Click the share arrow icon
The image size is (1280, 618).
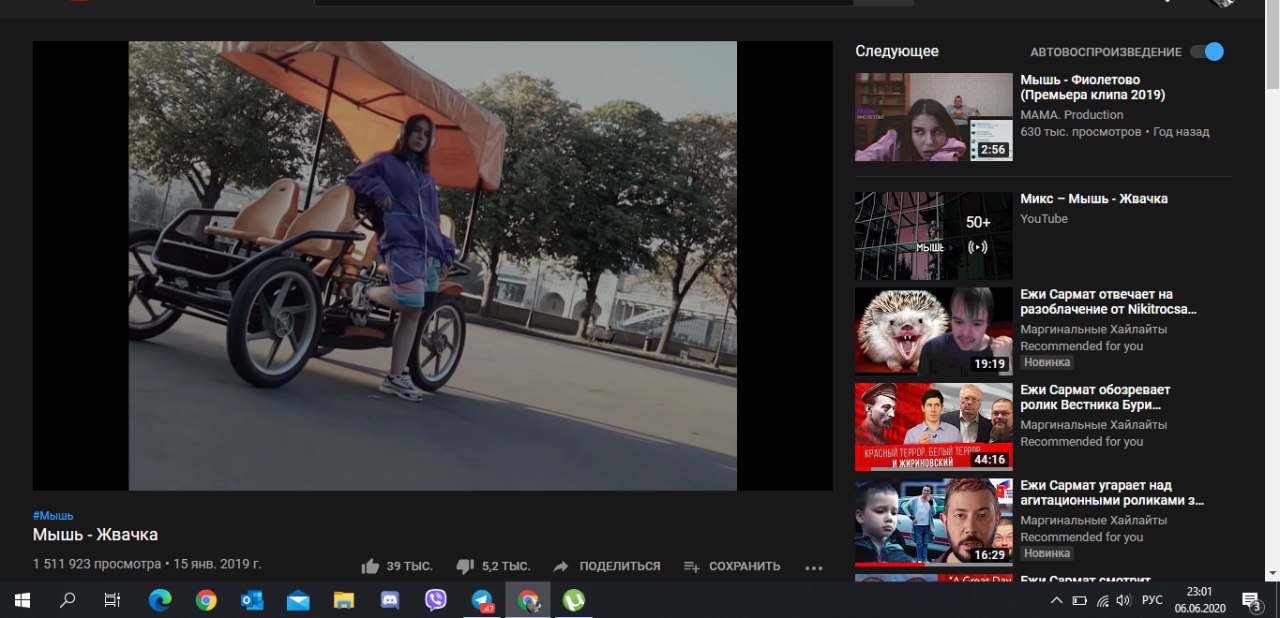click(561, 566)
